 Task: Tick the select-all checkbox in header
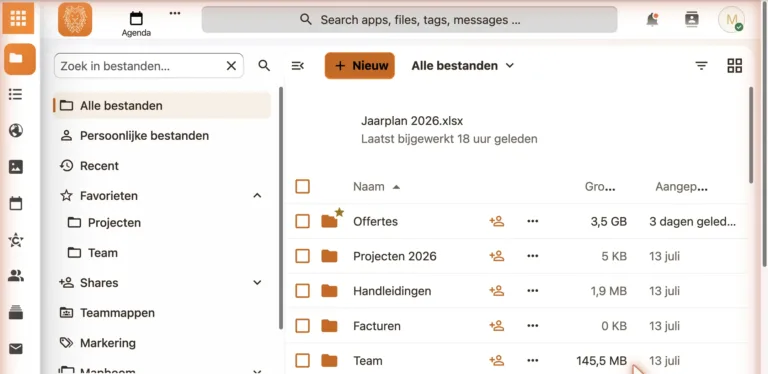(x=302, y=187)
